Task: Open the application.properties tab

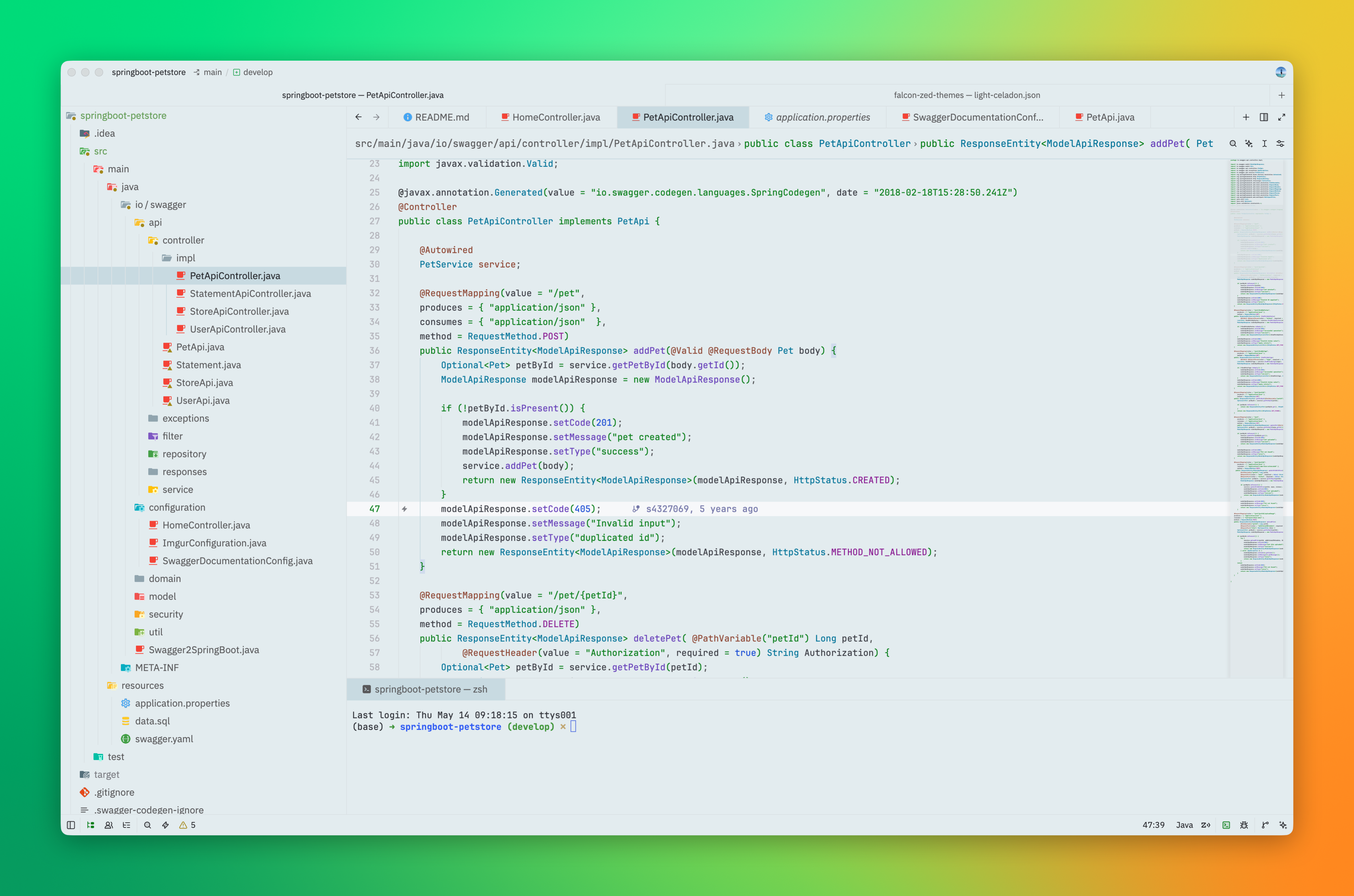Action: point(818,117)
